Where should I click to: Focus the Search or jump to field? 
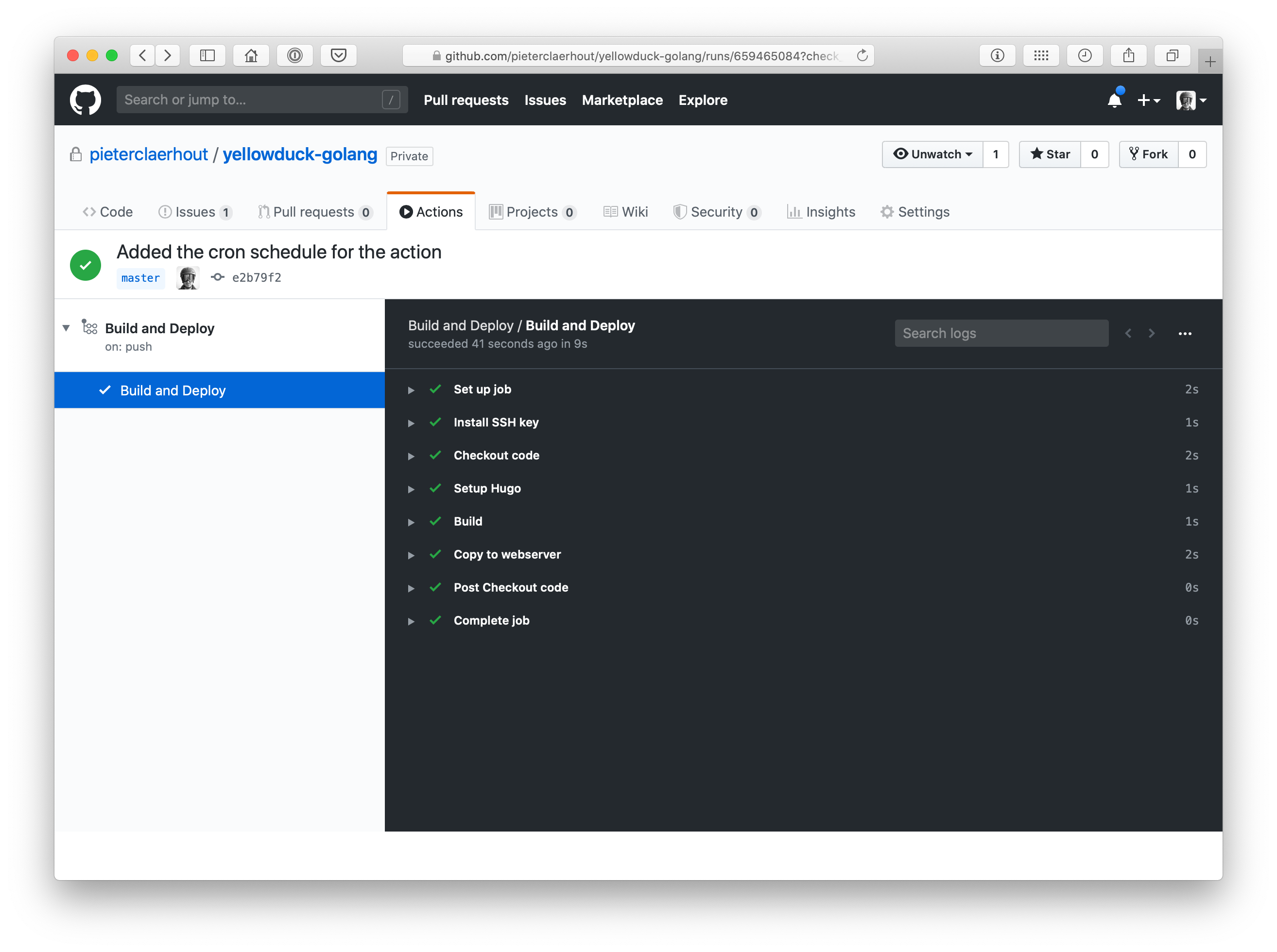click(x=262, y=100)
